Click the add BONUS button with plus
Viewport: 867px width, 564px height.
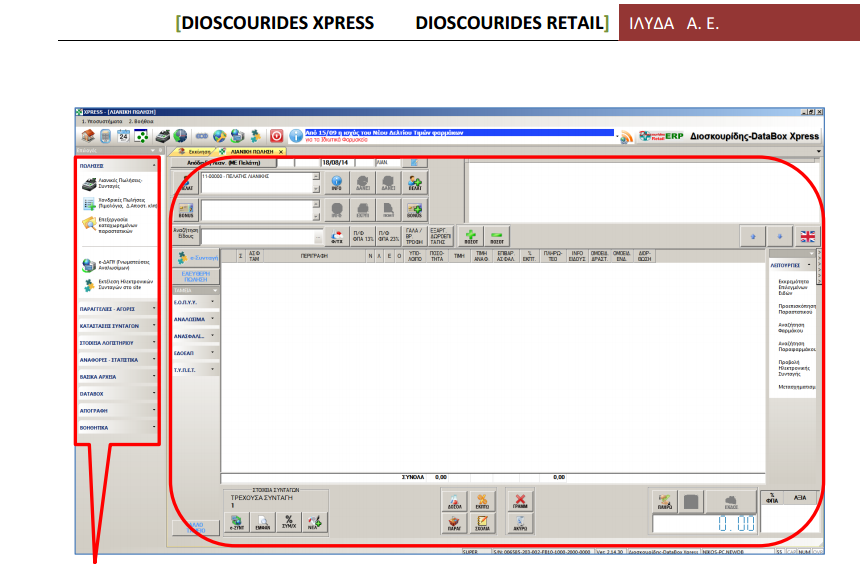415,210
